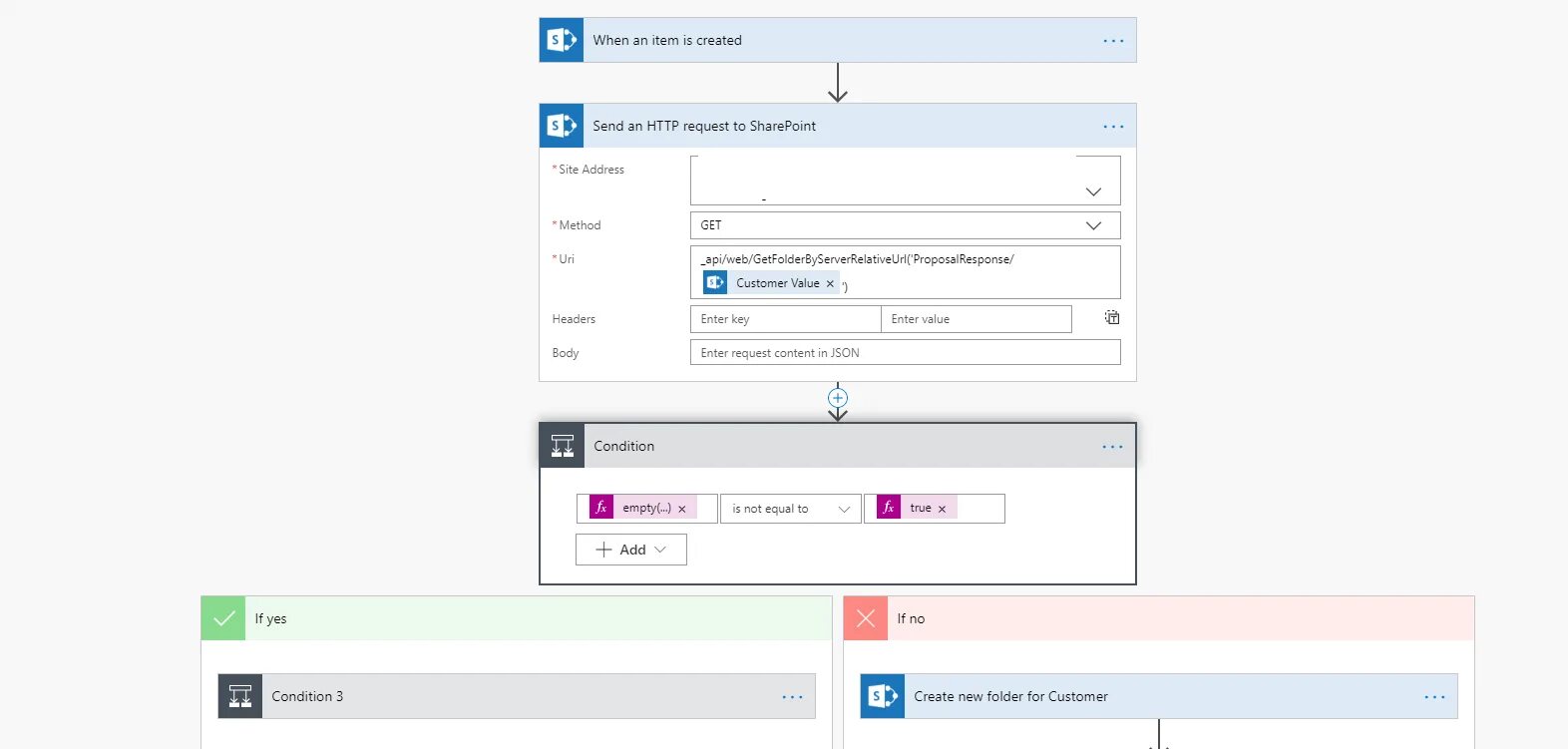Expand 'Create new folder for Customer' card
The width and height of the screenshot is (1568, 749).
point(1159,696)
